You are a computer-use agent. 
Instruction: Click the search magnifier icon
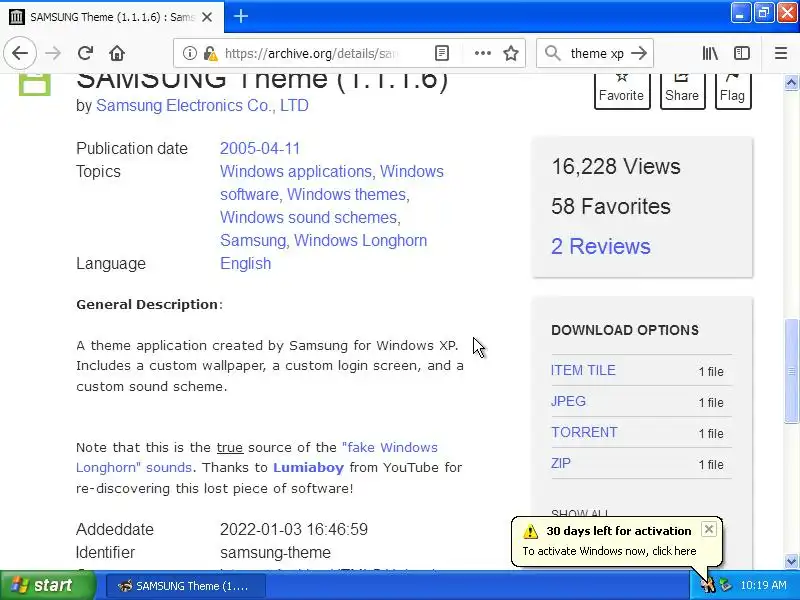(553, 53)
